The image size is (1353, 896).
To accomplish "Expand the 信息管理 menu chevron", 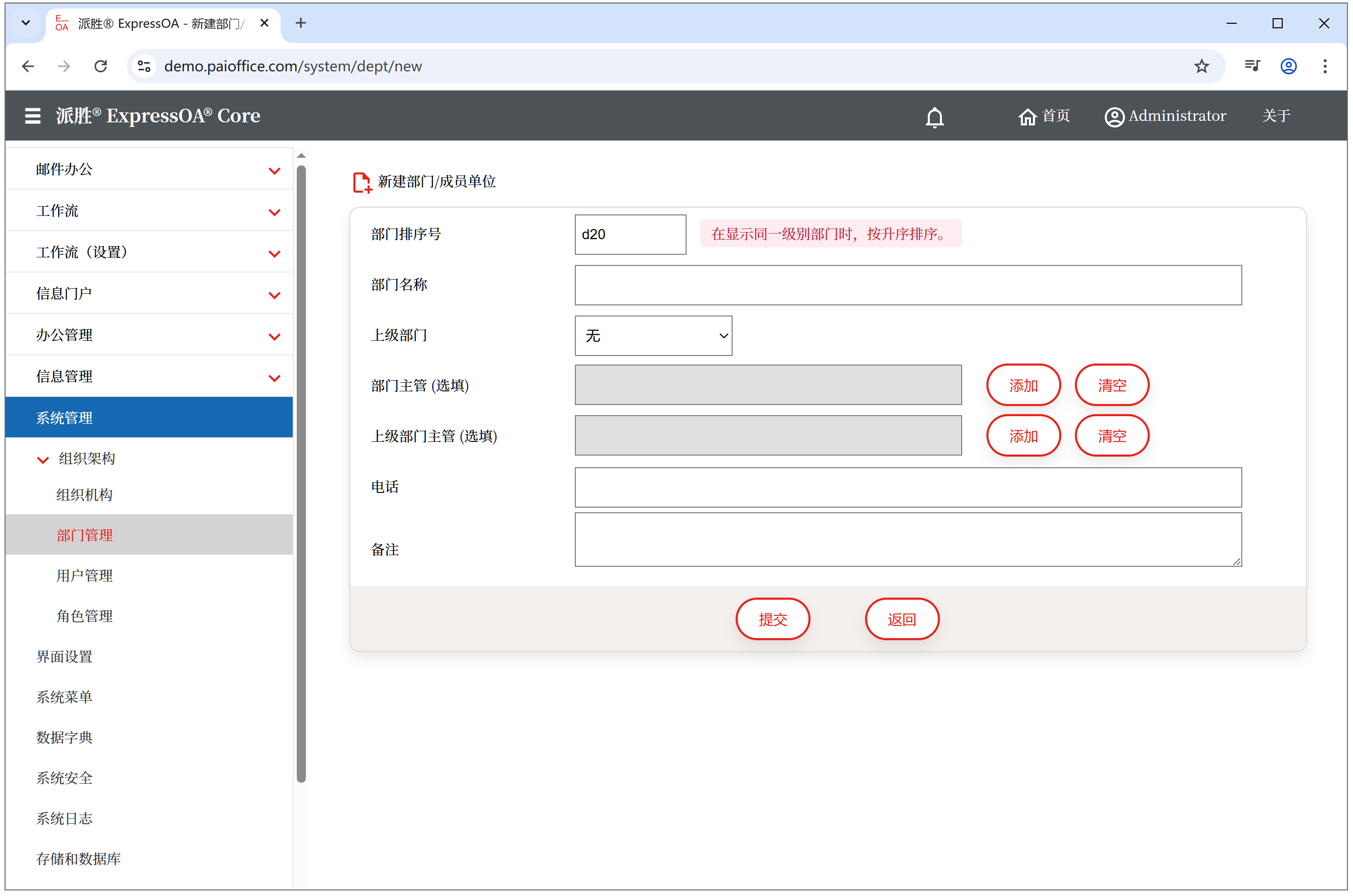I will tap(274, 378).
